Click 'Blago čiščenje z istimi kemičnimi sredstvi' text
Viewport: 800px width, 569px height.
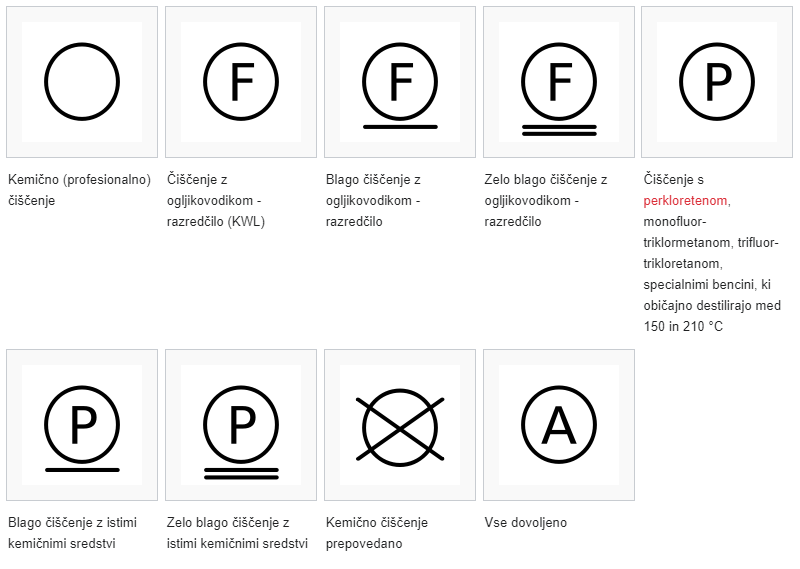[72, 533]
